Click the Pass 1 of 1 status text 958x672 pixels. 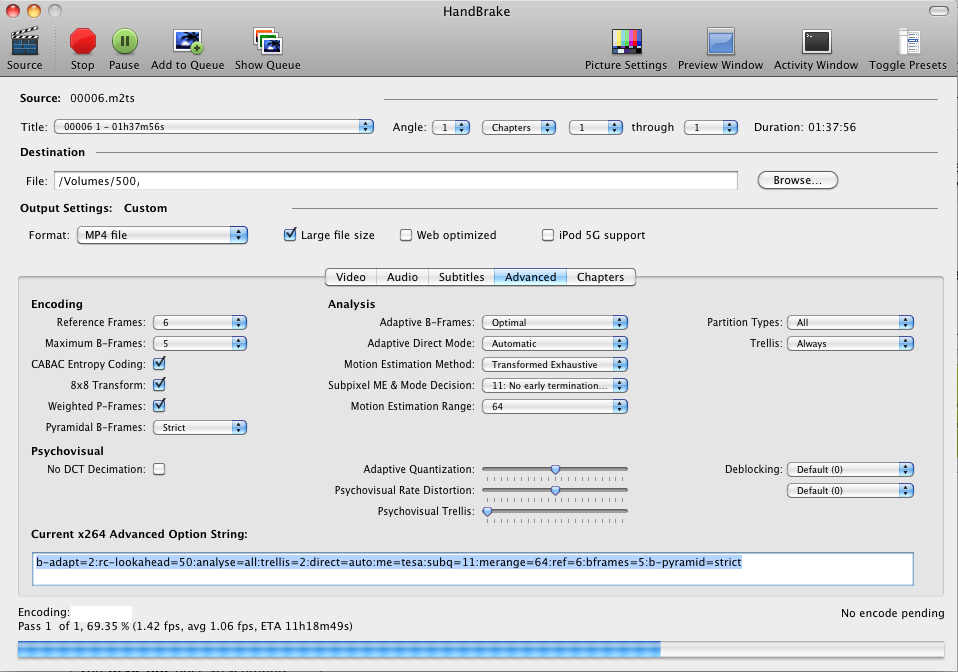coord(185,626)
